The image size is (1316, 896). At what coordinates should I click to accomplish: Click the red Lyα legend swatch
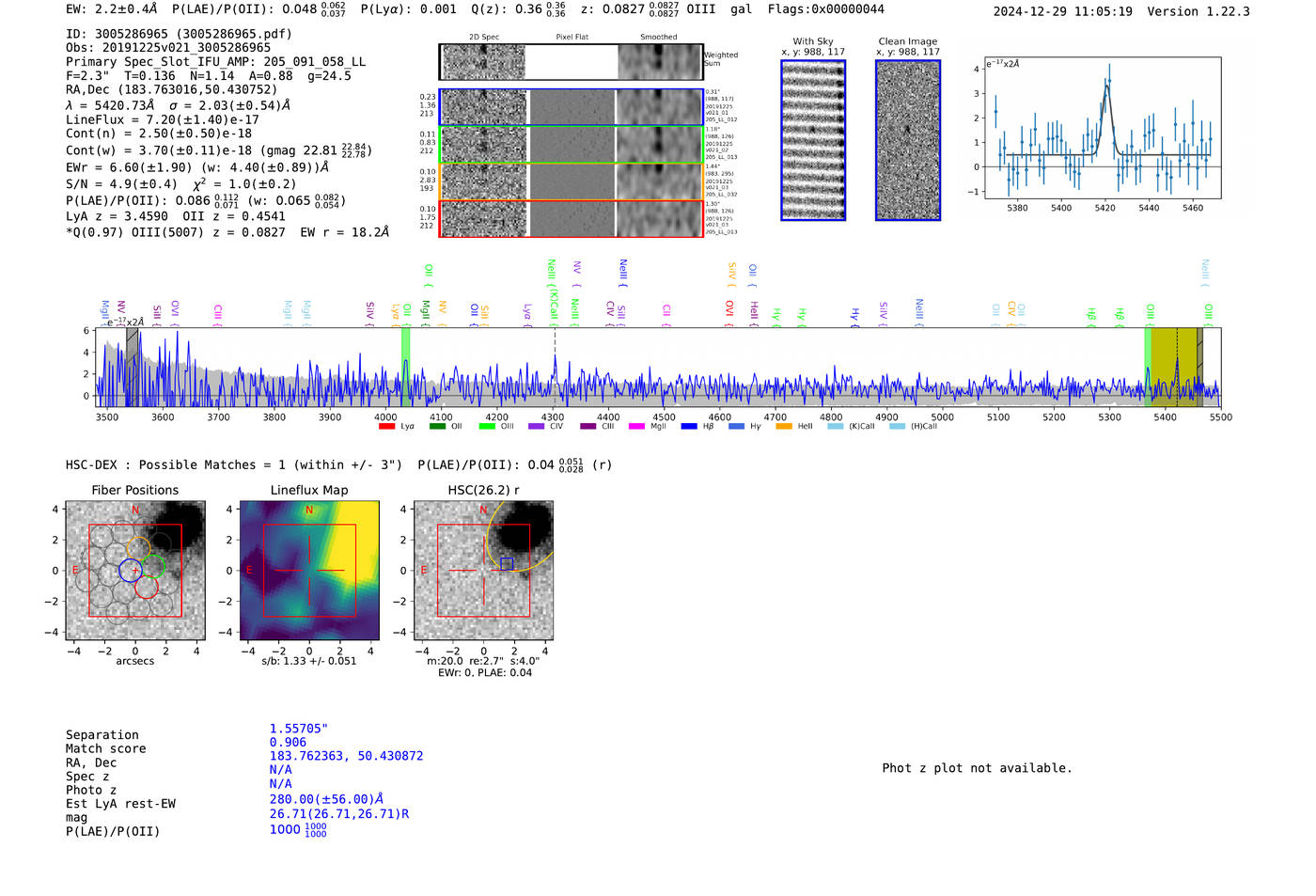click(x=386, y=427)
